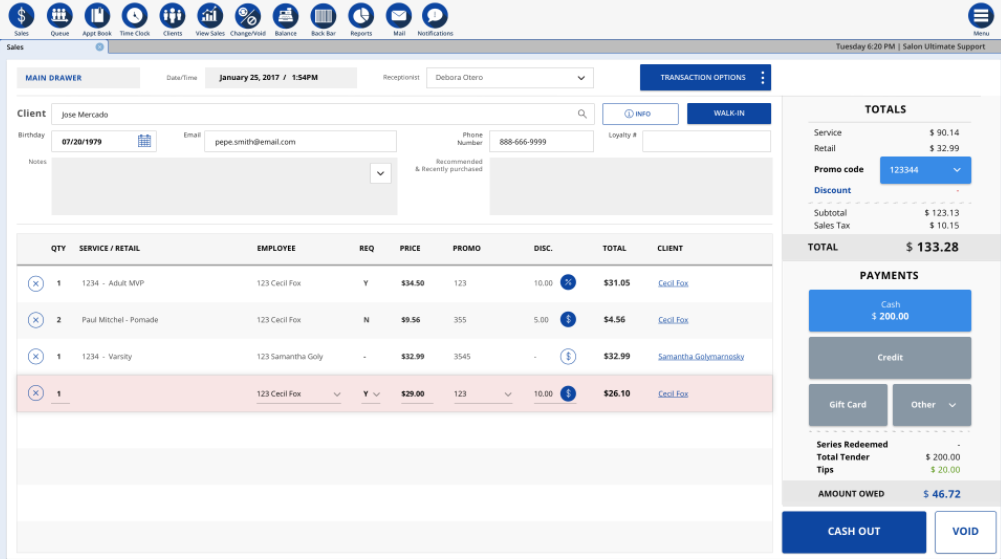
Task: Open the Sales dollar icon
Action: click(21, 15)
